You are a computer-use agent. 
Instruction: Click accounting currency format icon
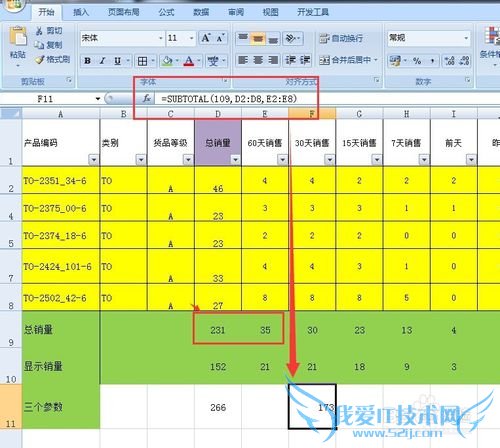(x=395, y=61)
